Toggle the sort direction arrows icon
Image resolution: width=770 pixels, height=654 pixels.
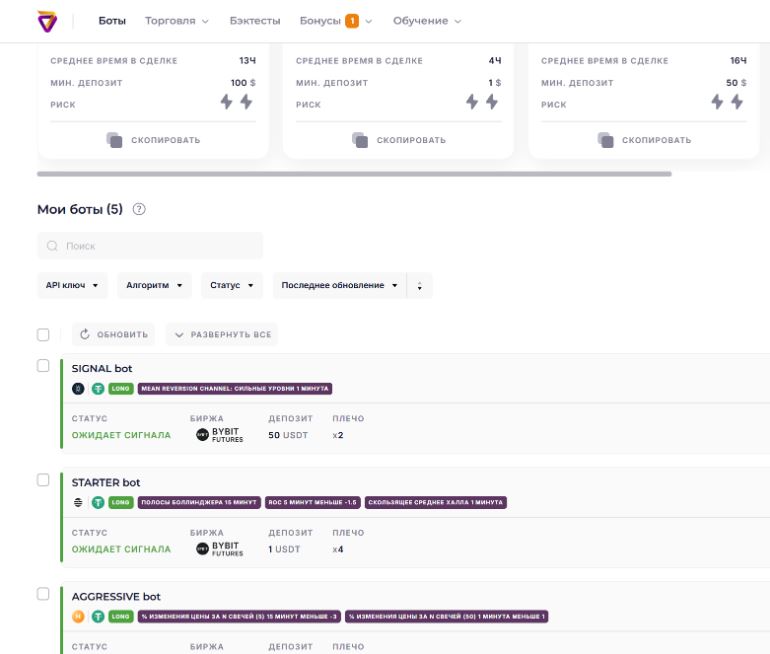click(x=419, y=286)
